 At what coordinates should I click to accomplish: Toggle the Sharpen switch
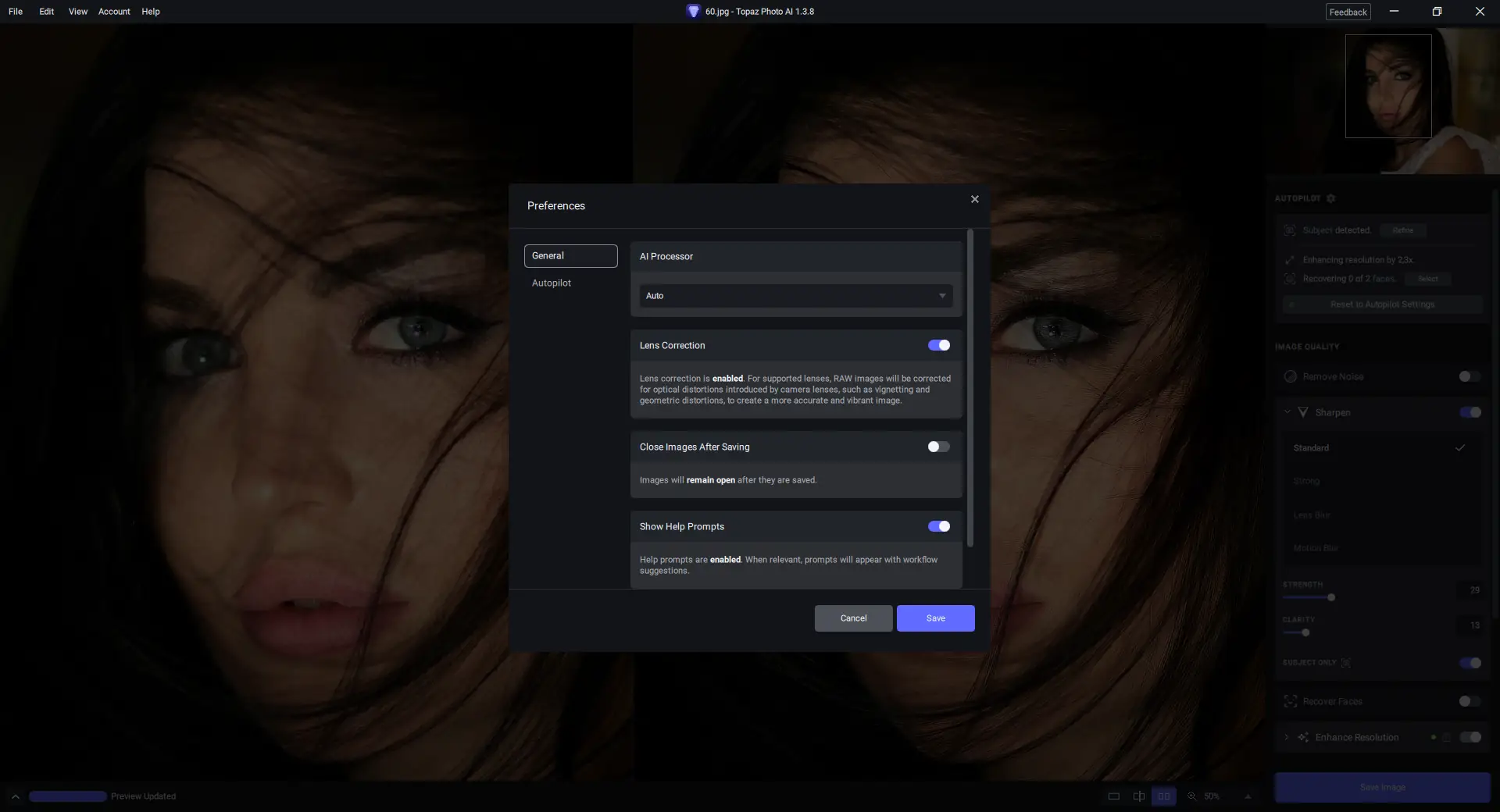pos(1470,412)
